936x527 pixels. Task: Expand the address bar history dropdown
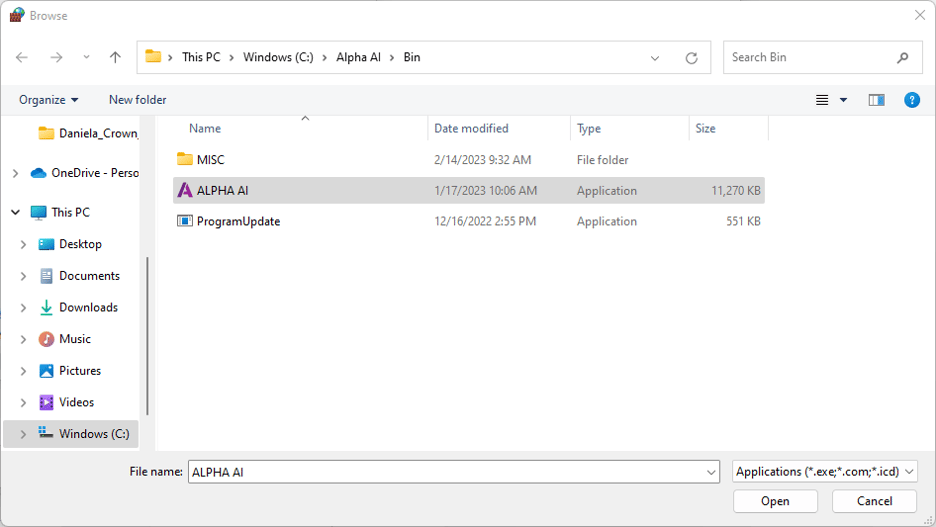point(655,58)
